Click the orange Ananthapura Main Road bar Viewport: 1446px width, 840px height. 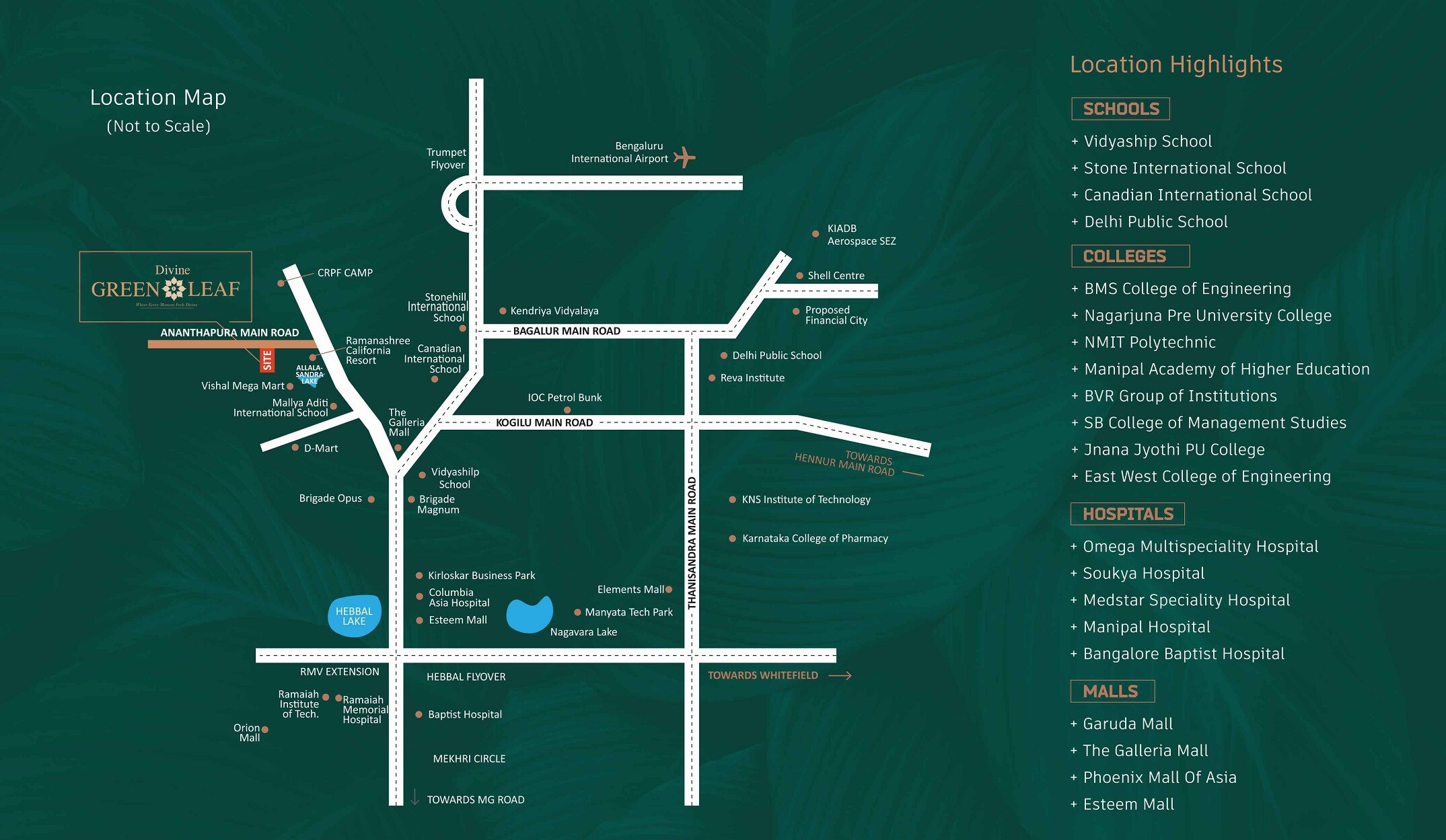(x=202, y=344)
